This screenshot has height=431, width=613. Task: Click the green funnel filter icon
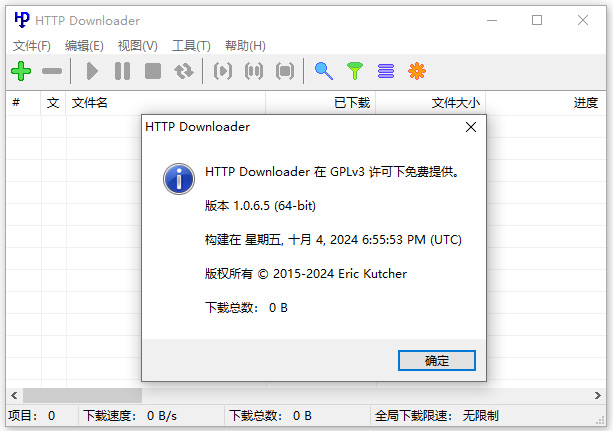[x=355, y=71]
